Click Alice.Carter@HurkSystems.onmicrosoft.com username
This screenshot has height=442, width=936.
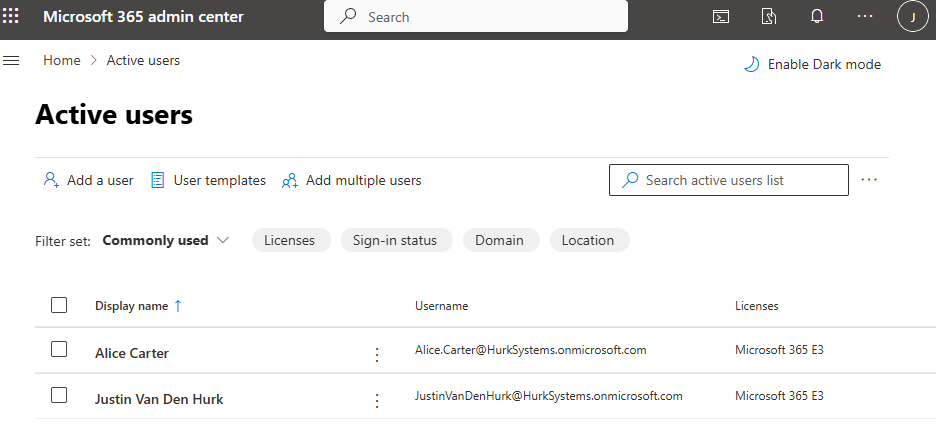(531, 350)
